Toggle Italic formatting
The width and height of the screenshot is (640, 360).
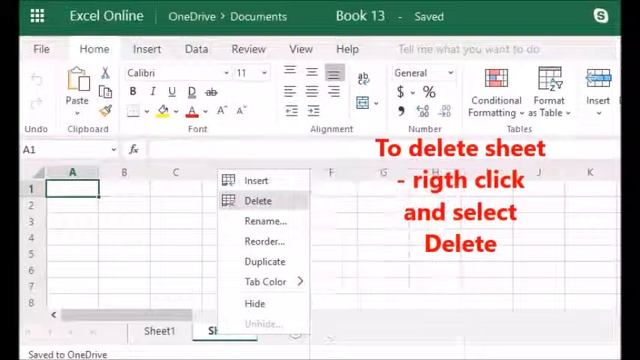[153, 91]
